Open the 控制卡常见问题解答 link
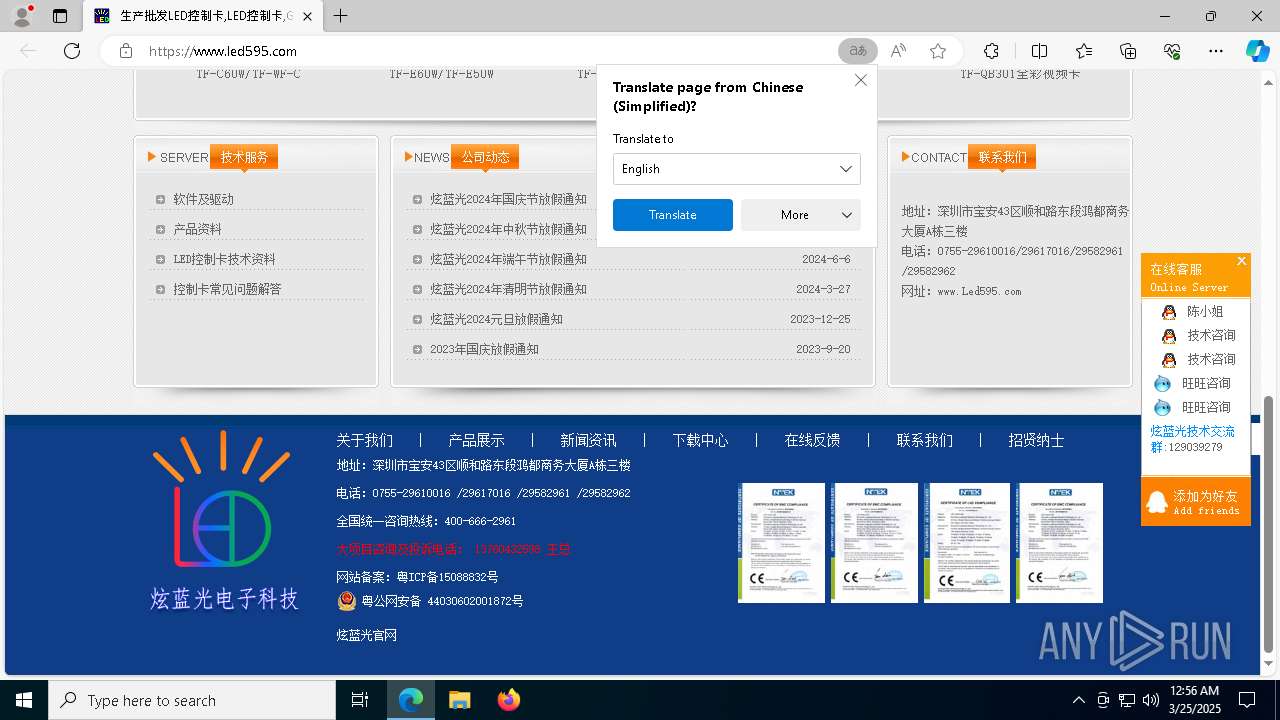This screenshot has height=720, width=1280. (x=227, y=289)
